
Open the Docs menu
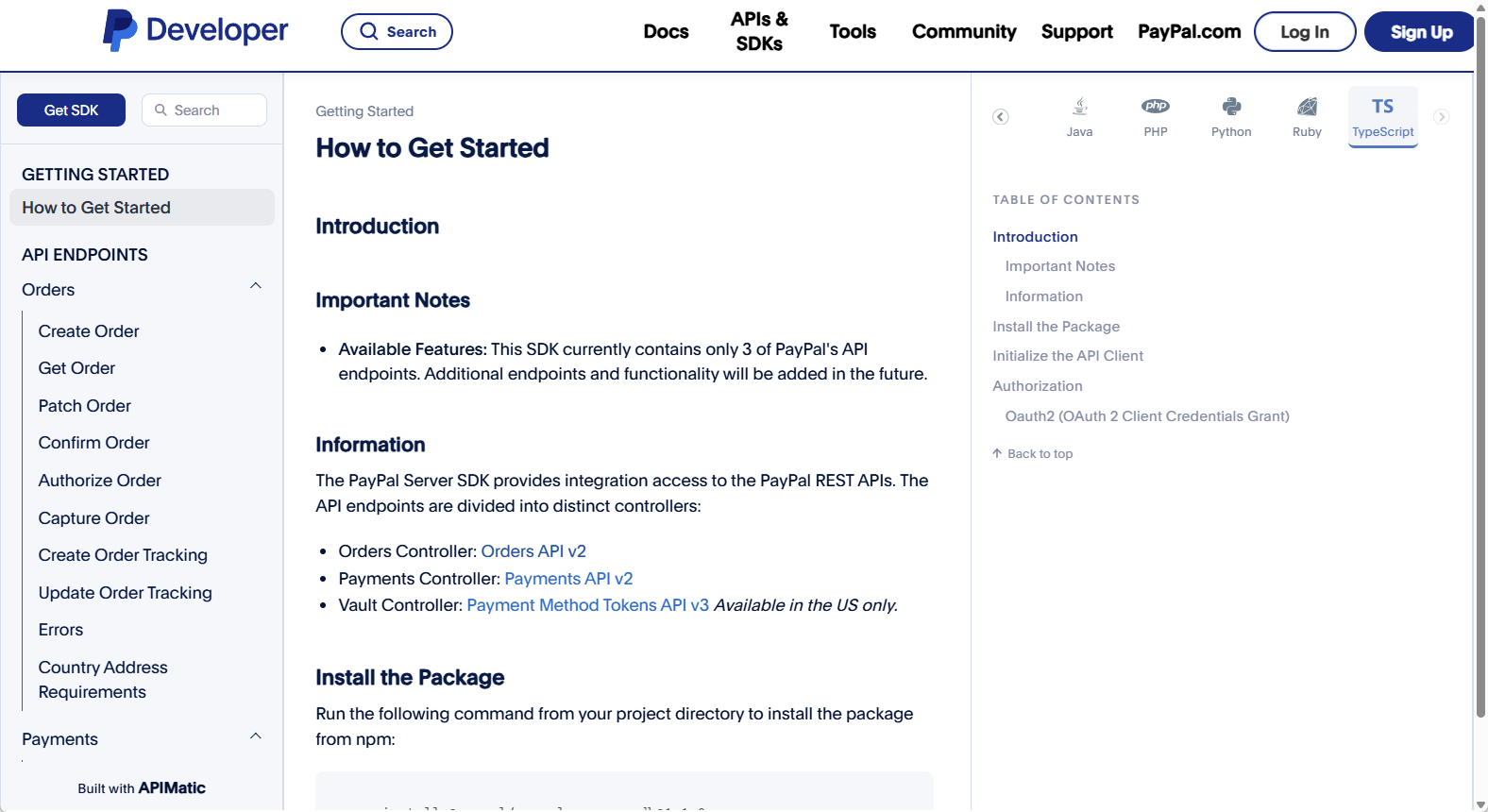pyautogui.click(x=666, y=31)
